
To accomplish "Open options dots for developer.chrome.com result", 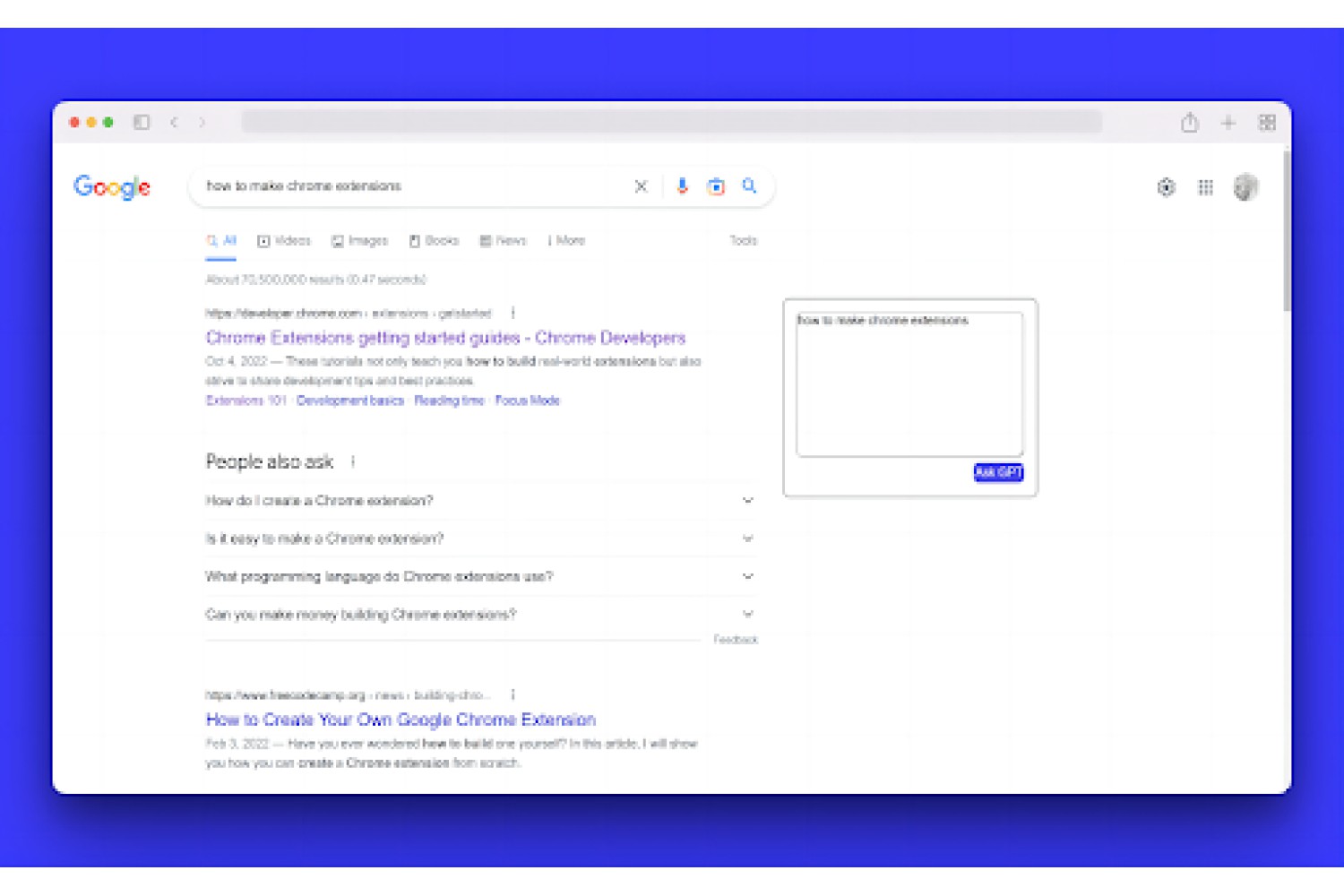I will [x=513, y=313].
